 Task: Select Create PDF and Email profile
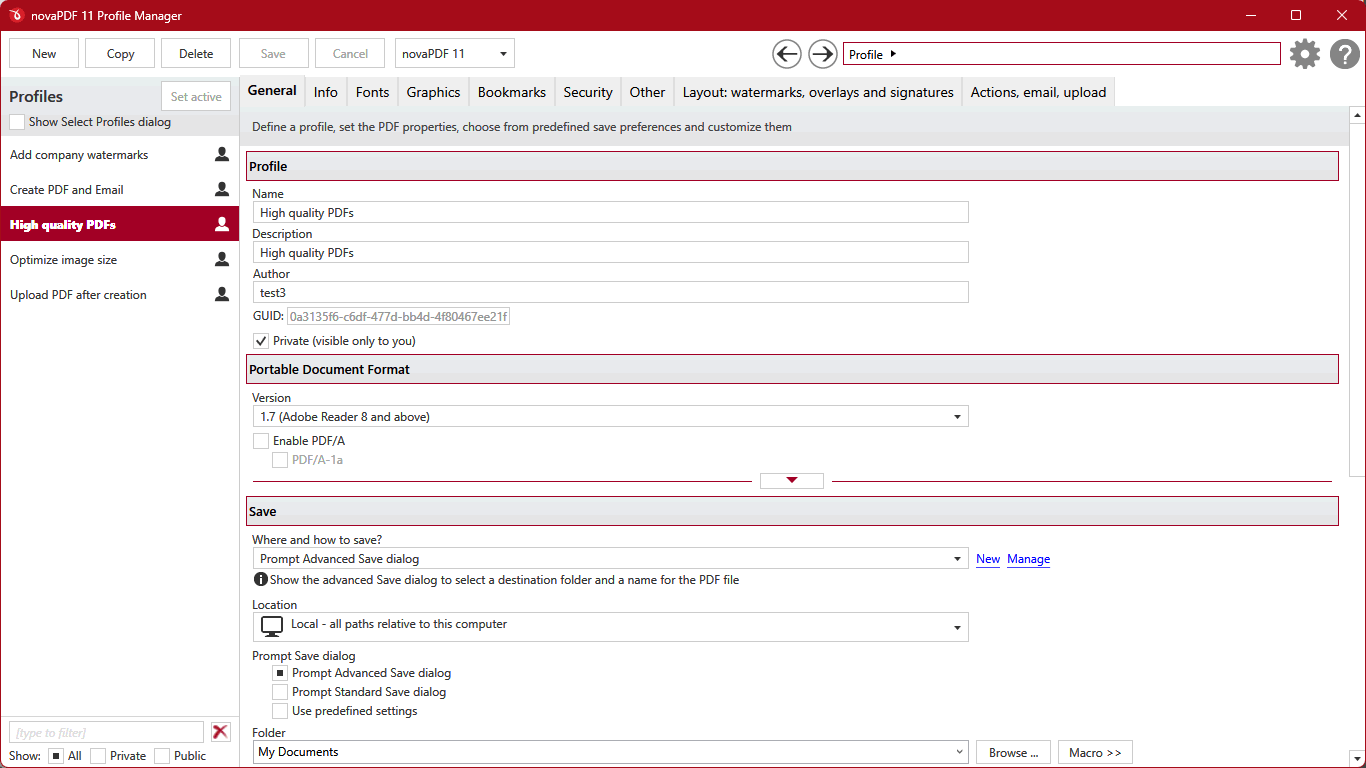120,189
